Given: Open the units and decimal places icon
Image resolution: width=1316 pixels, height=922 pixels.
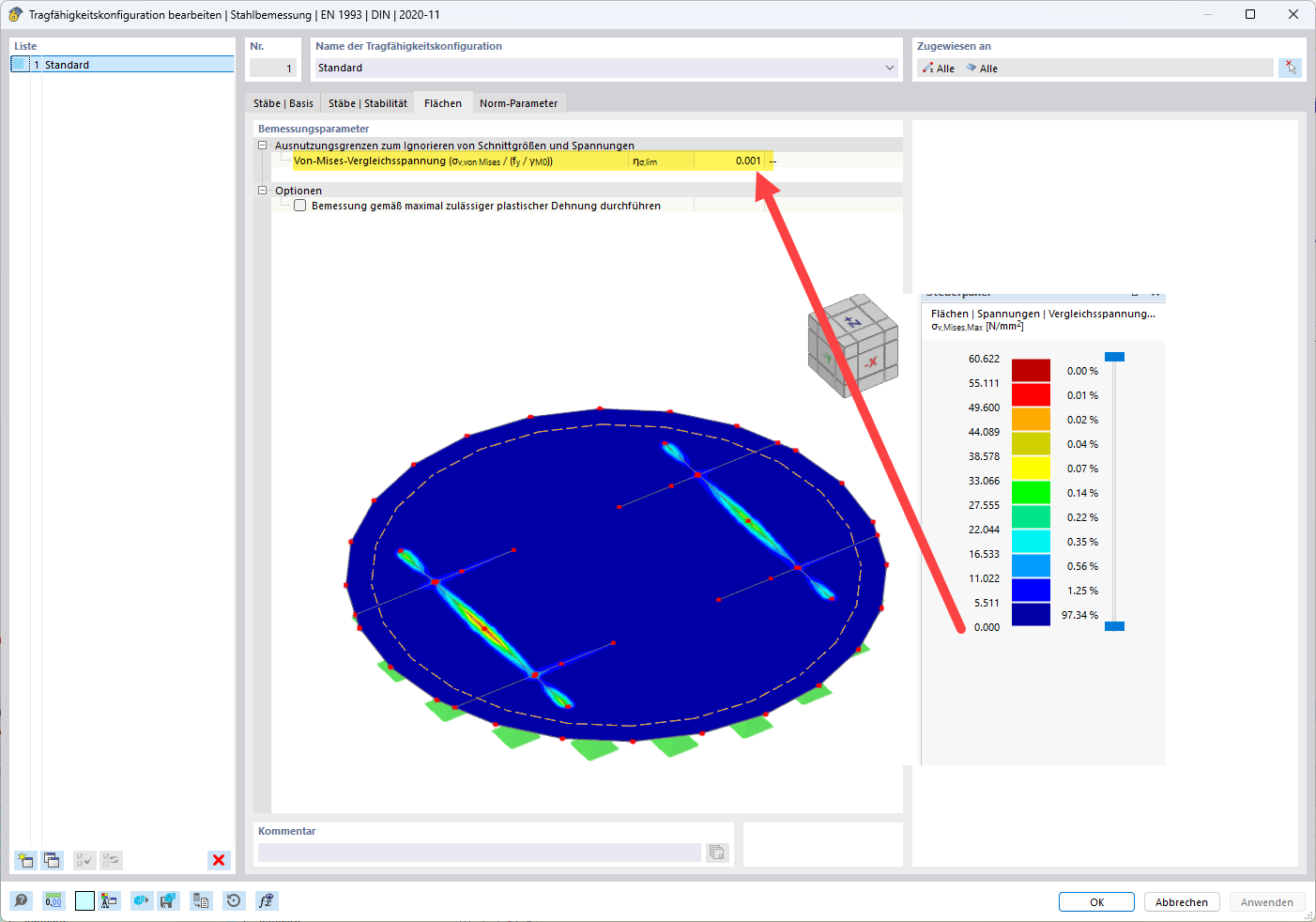Looking at the screenshot, I should tap(54, 901).
